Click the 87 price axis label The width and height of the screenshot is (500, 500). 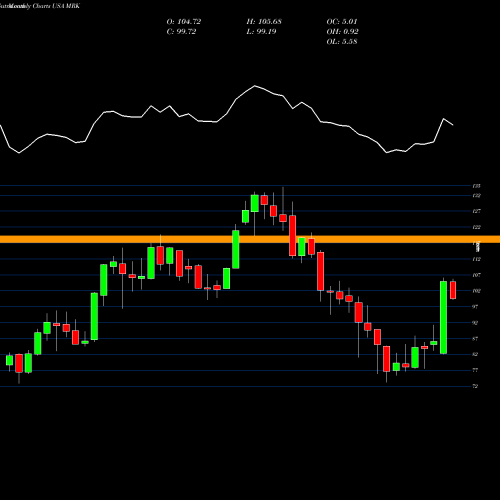click(x=475, y=339)
